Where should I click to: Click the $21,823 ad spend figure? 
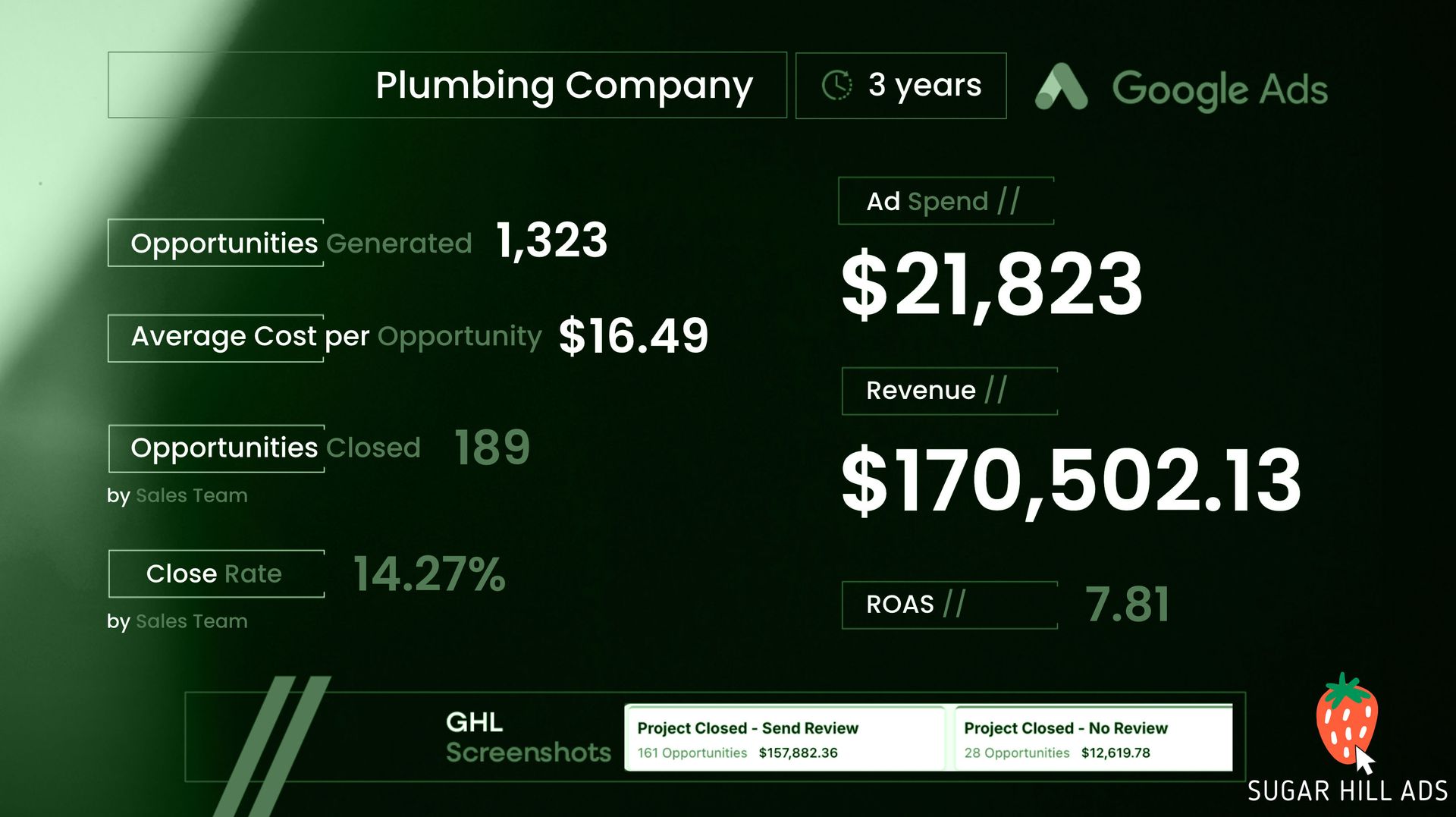click(x=992, y=284)
